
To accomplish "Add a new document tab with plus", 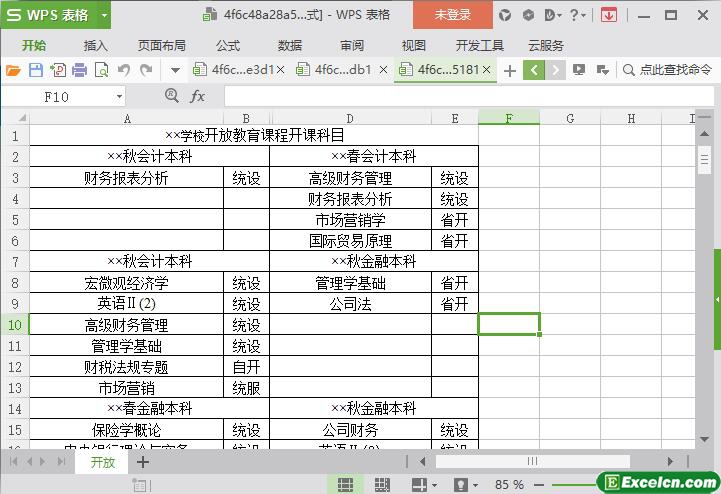I will (x=510, y=71).
